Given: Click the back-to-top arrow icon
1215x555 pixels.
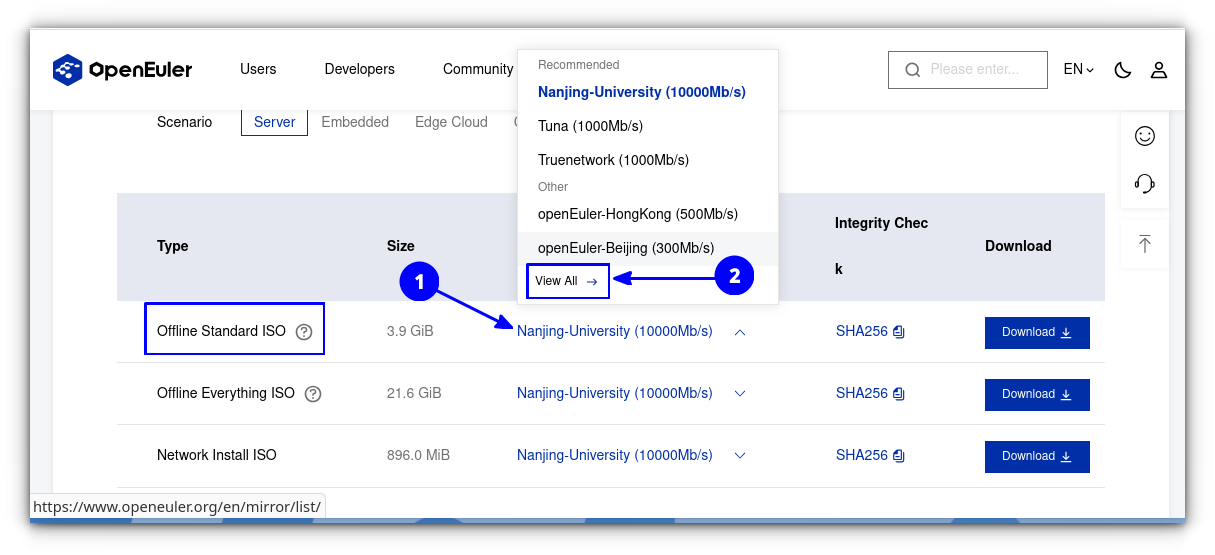Looking at the screenshot, I should (1145, 244).
